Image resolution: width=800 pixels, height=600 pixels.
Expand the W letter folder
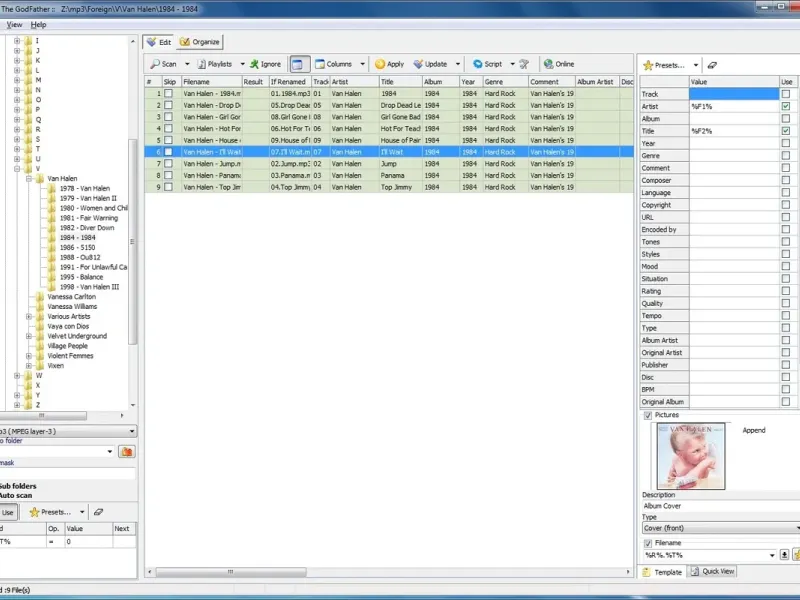point(17,376)
